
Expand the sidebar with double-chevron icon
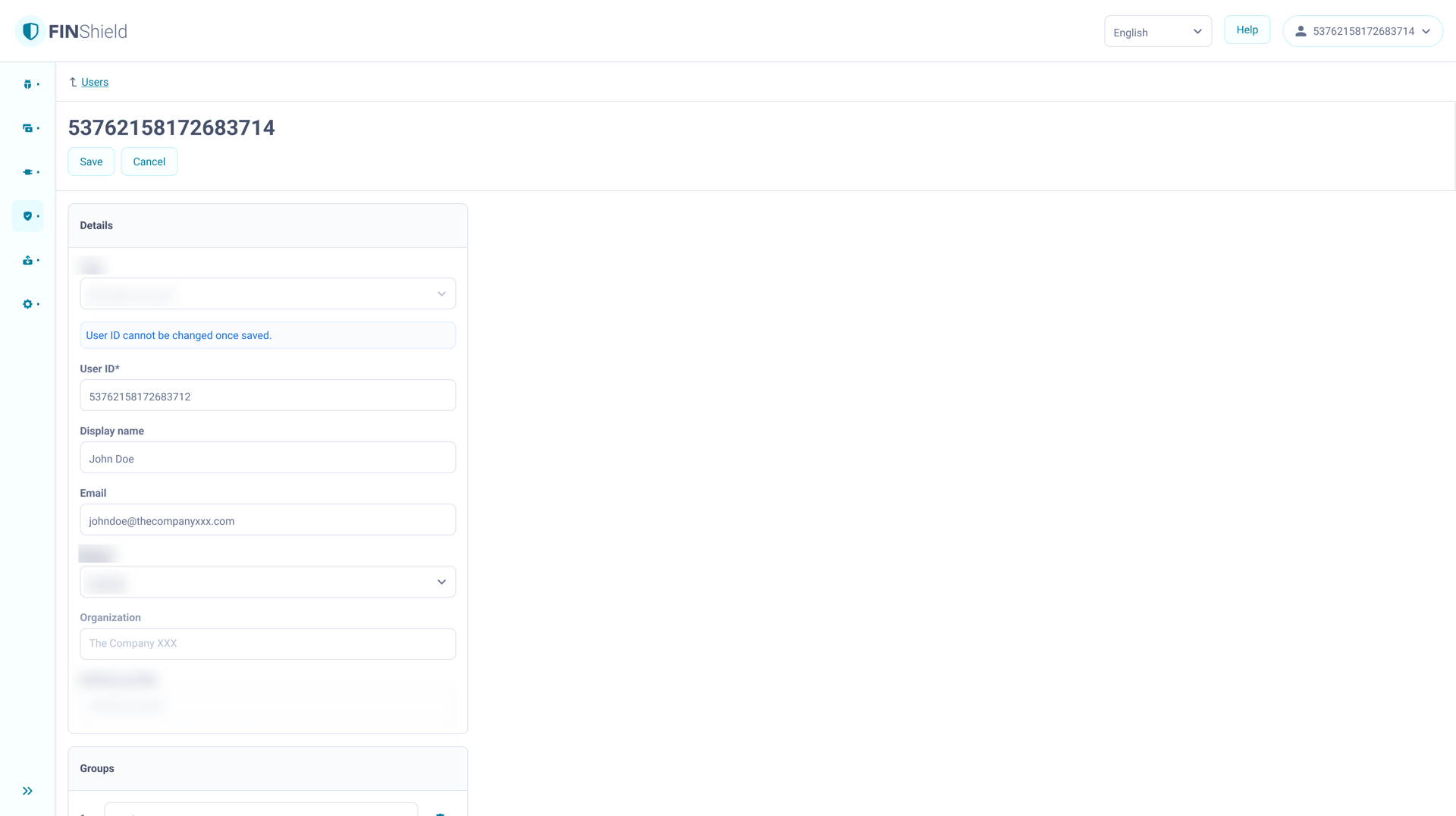point(28,791)
